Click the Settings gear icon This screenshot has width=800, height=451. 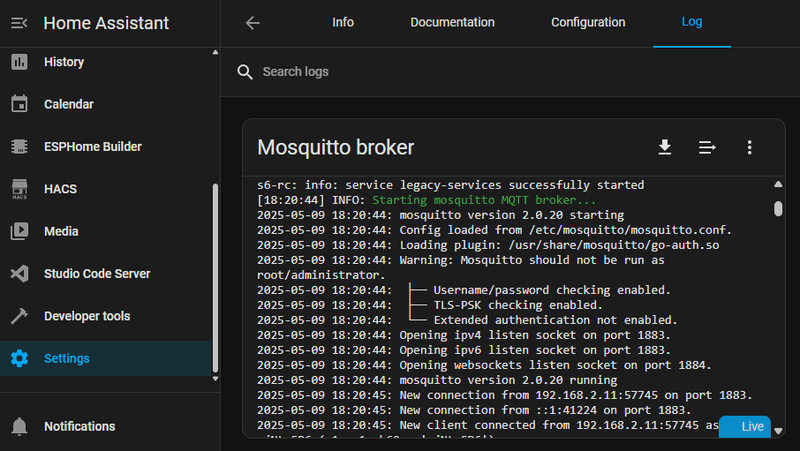(19, 359)
